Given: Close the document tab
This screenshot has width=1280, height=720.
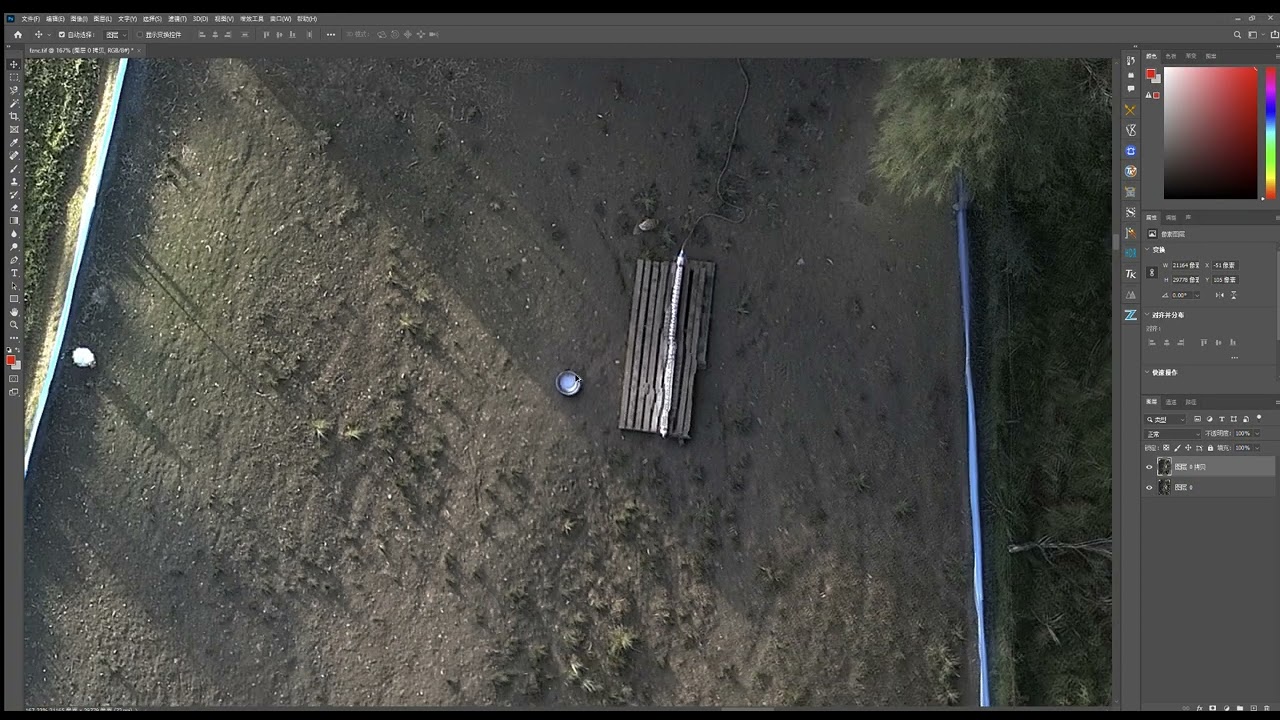Looking at the screenshot, I should tap(139, 51).
